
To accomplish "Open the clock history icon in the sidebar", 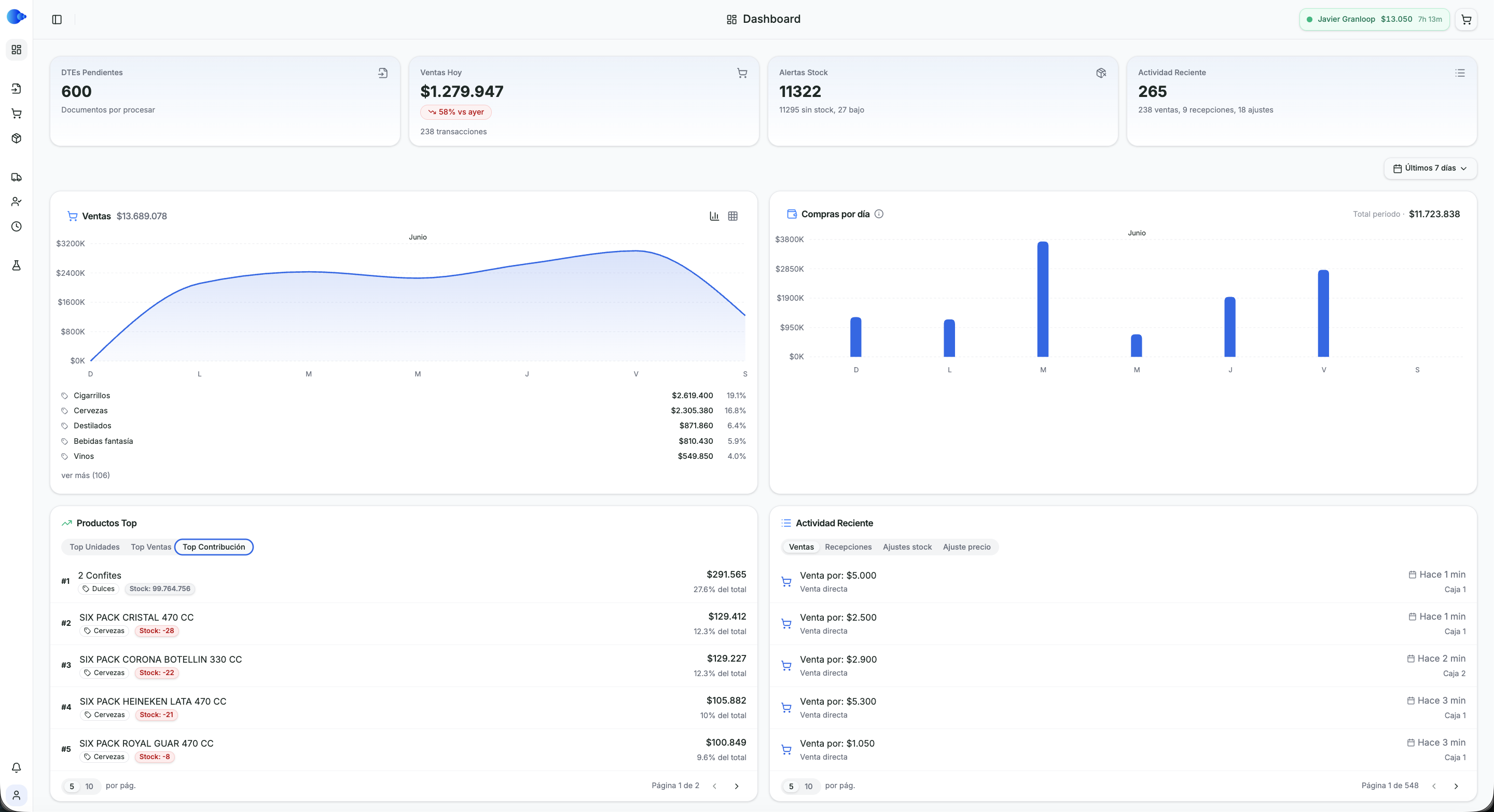I will [16, 227].
